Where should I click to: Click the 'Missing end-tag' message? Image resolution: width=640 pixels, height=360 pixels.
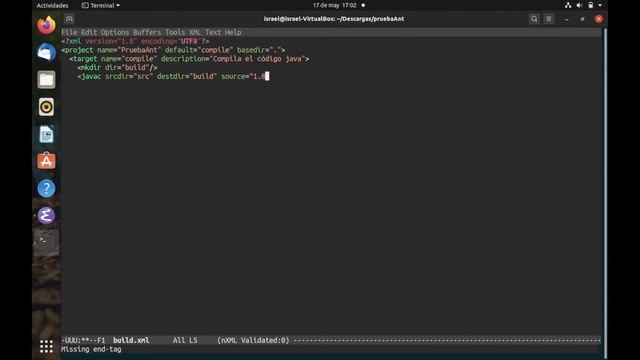(x=91, y=349)
